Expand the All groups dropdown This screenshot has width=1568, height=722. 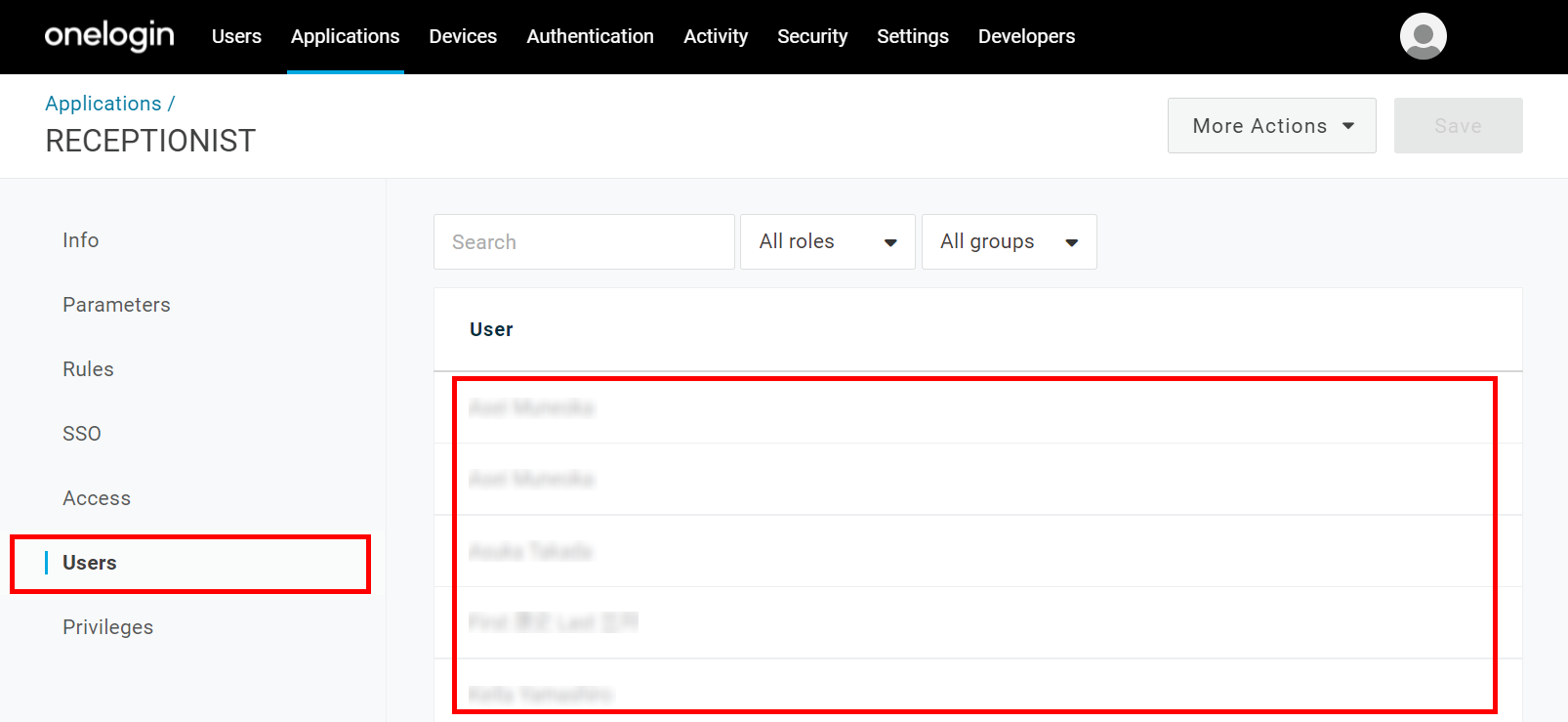click(x=1010, y=241)
